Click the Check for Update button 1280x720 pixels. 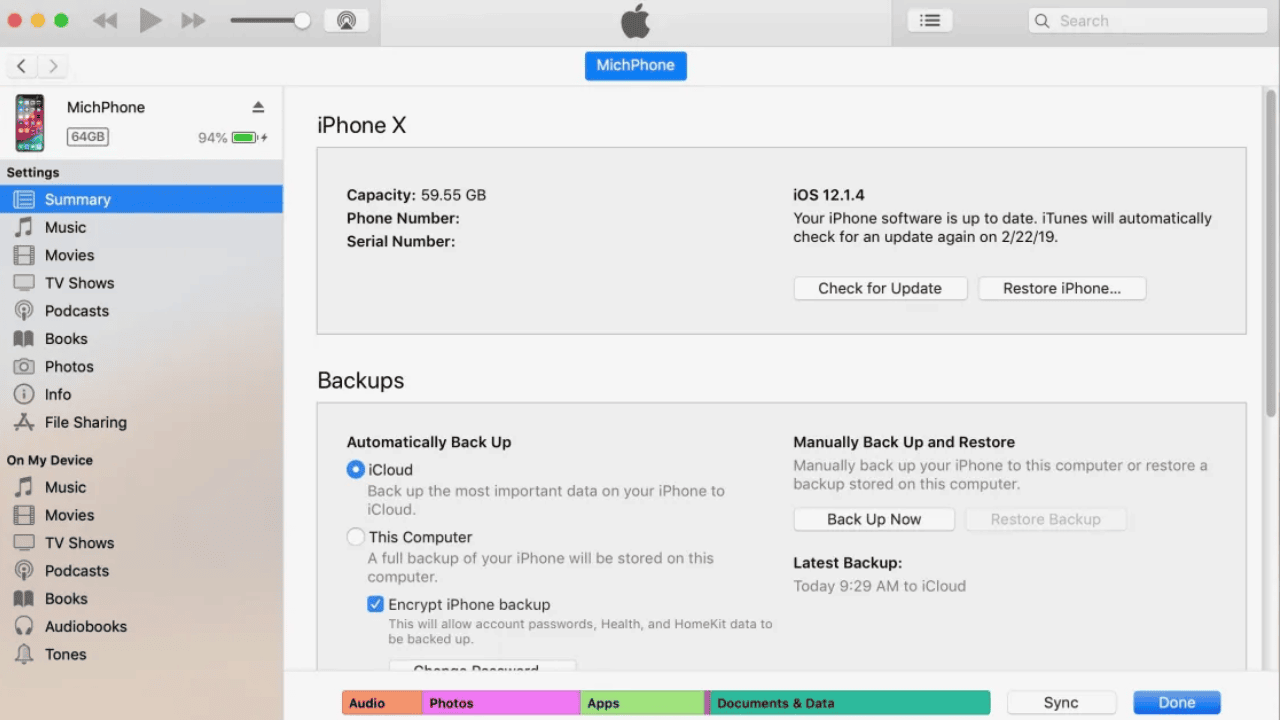[880, 288]
